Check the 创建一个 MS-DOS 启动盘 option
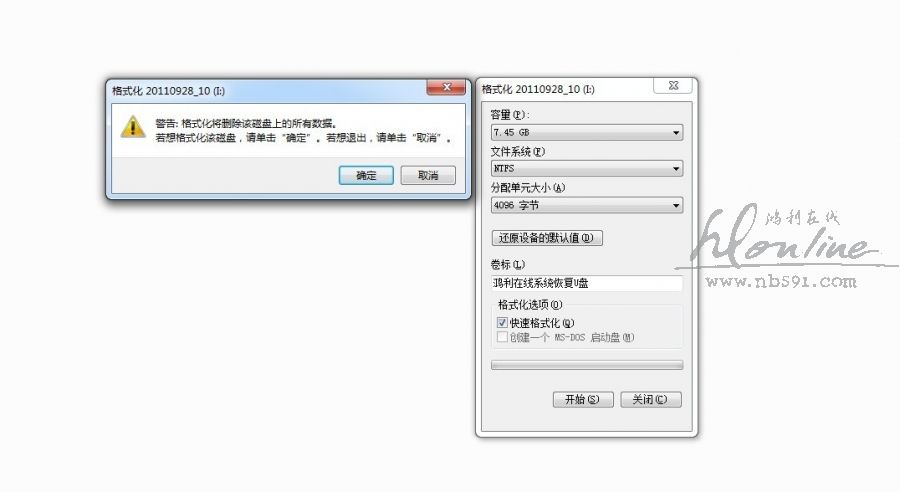Screen dimensions: 900x492 click(x=502, y=337)
